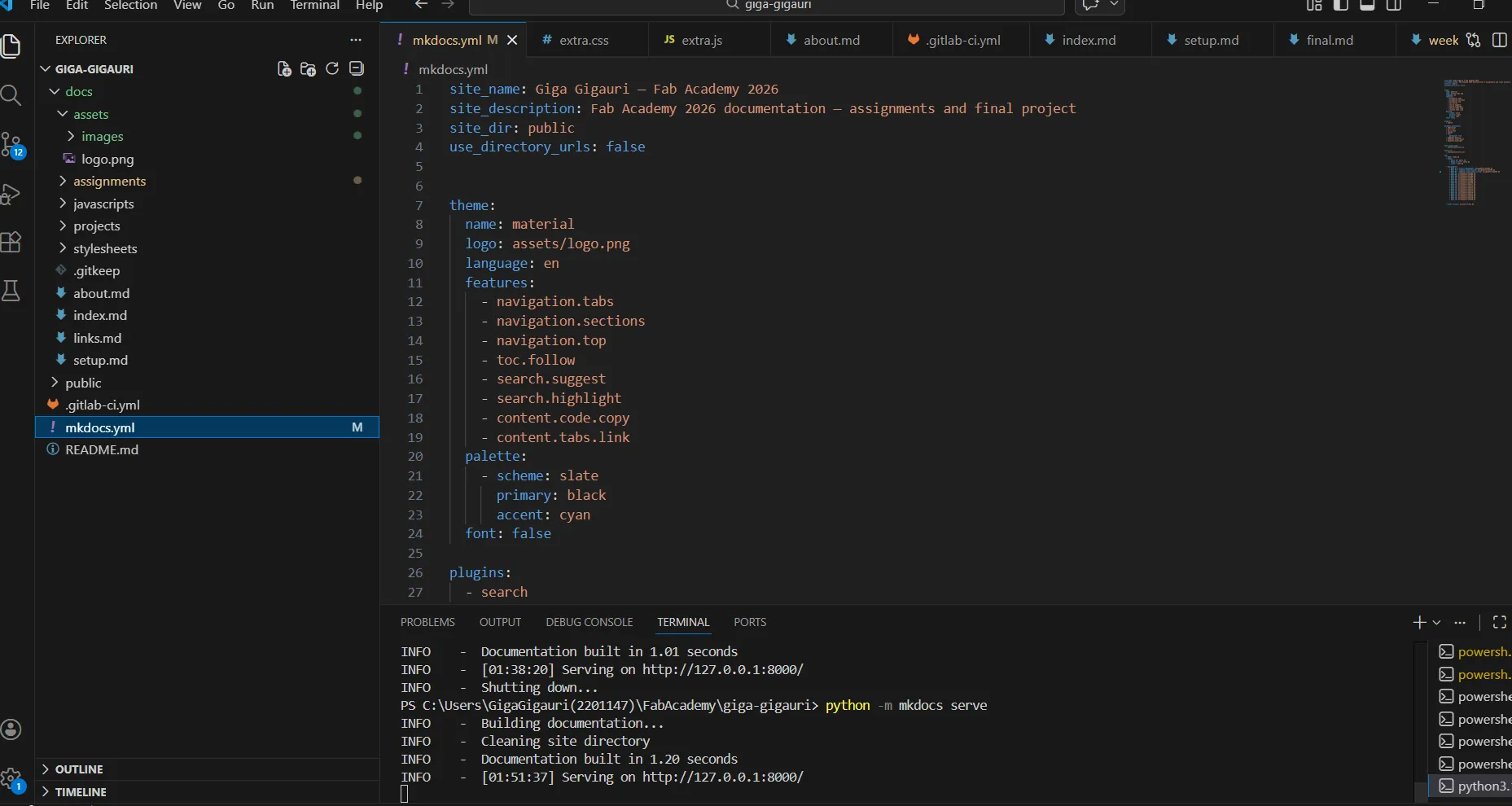Click New File icon in Explorer header

[x=284, y=69]
